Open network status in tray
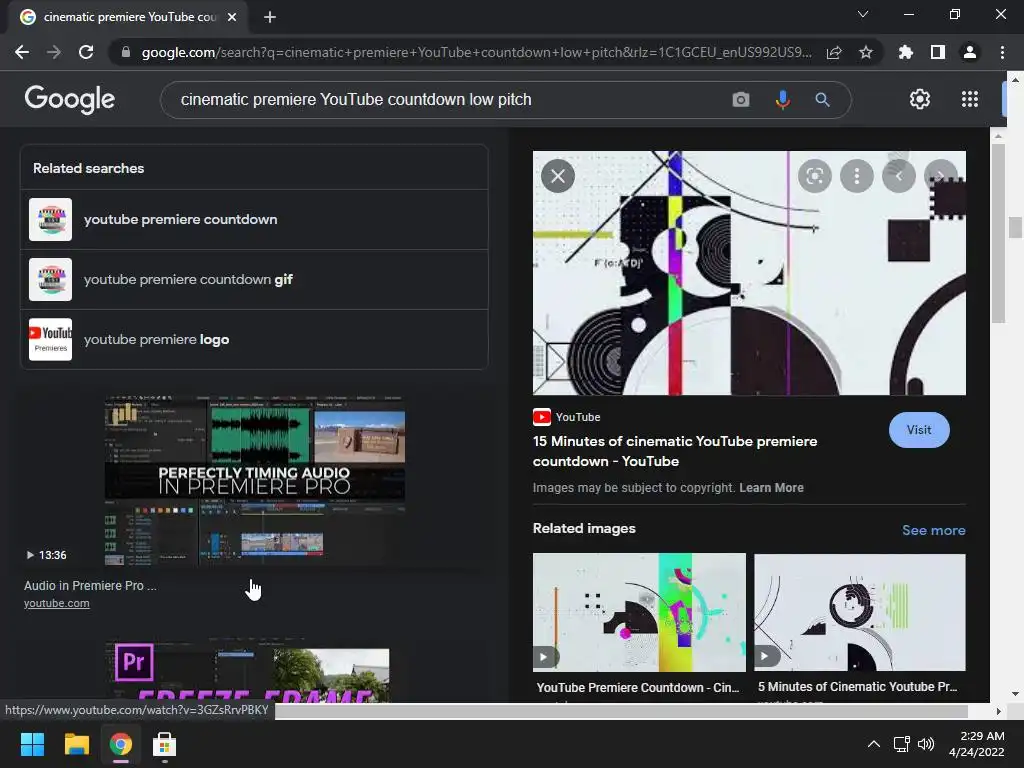The width and height of the screenshot is (1024, 768). coord(902,744)
